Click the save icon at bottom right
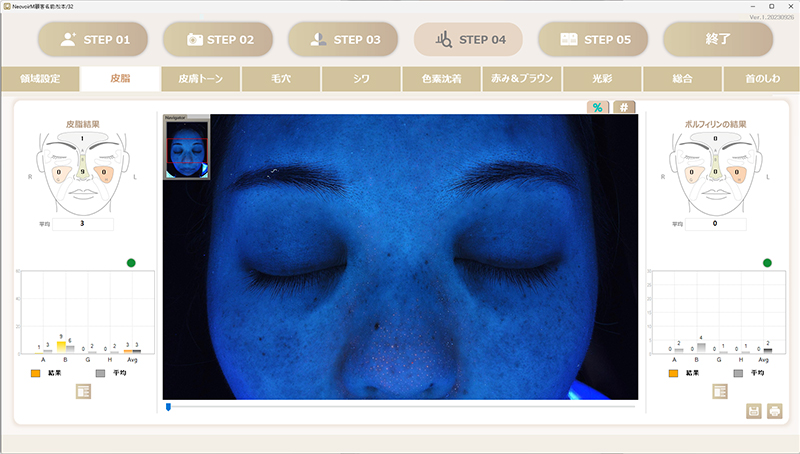This screenshot has height=454, width=800. pos(754,411)
